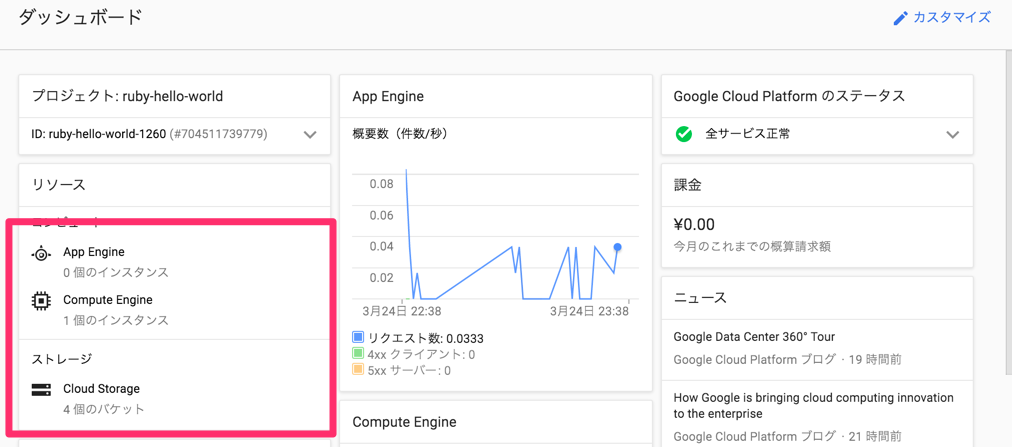This screenshot has width=1012, height=447.
Task: Toggle the green 4xx クライアント legend swatch
Action: click(358, 353)
